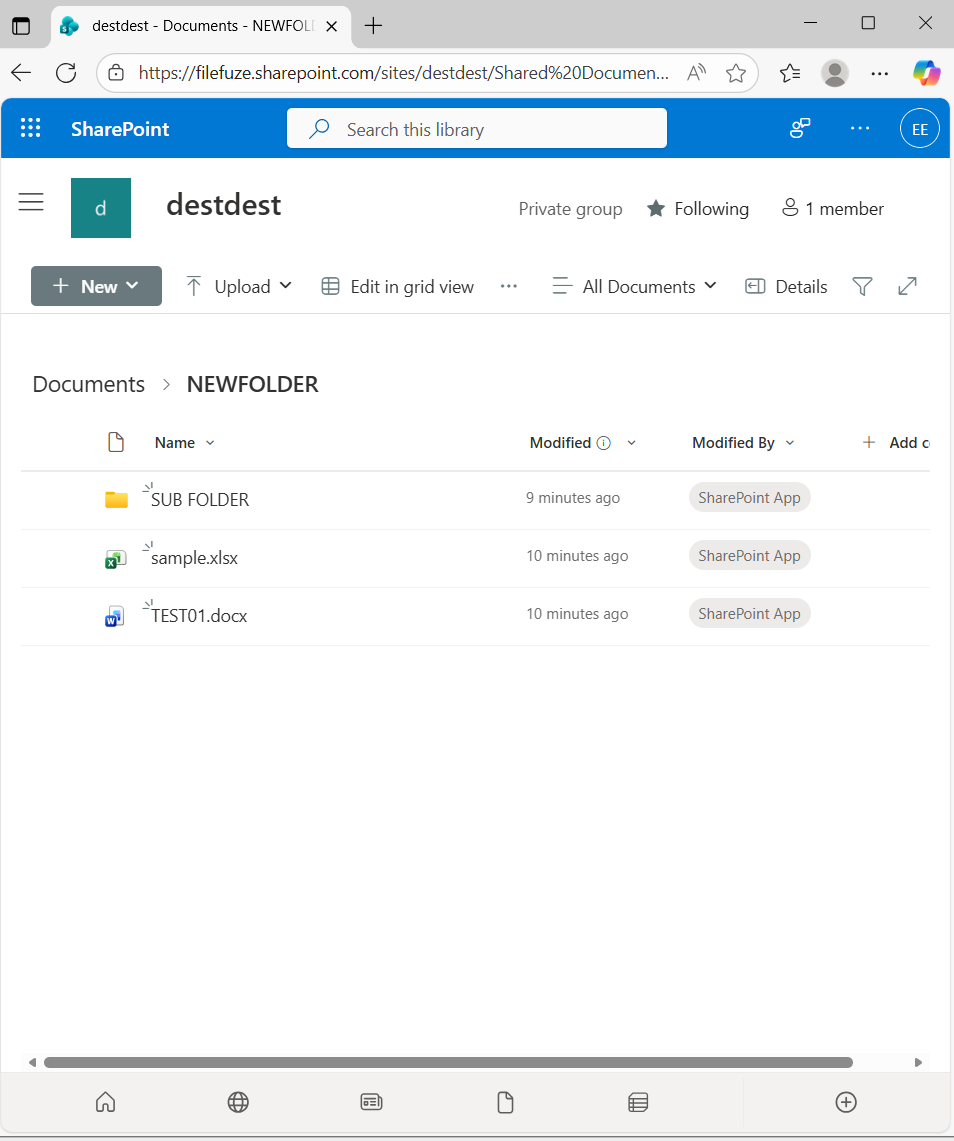This screenshot has width=954, height=1141.
Task: Open the globe sites icon in bottom bar
Action: [x=238, y=1102]
